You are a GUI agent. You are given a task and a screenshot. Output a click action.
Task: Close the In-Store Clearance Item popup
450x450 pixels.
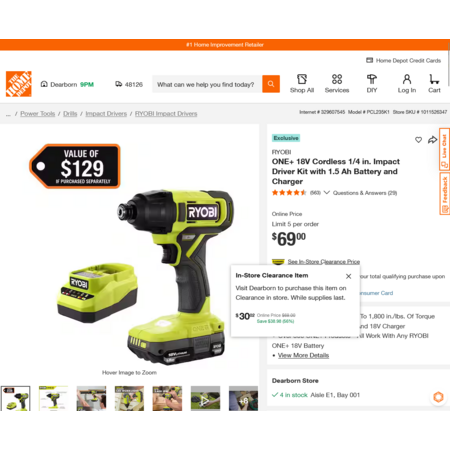point(348,276)
